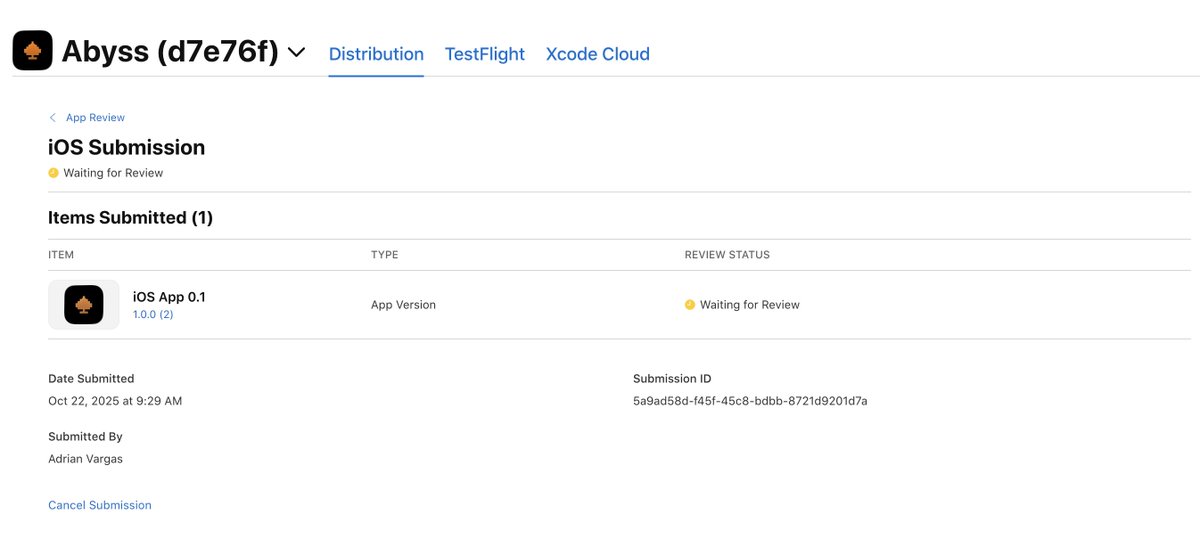Image resolution: width=1200 pixels, height=555 pixels.
Task: Go back via the App Review link
Action: (95, 118)
